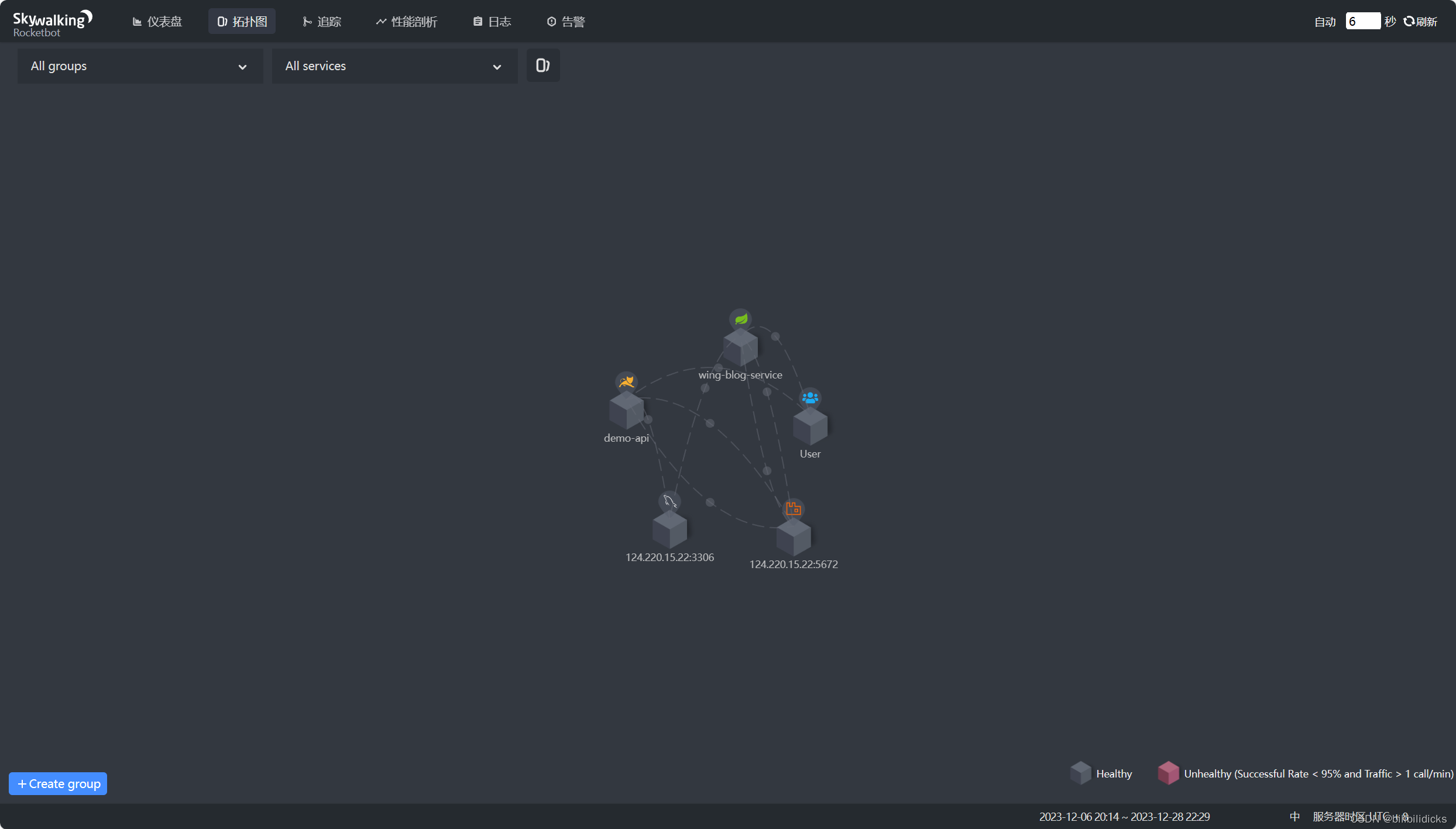Switch to the 仪表盘 dashboard tab
Image resolution: width=1456 pixels, height=829 pixels.
coord(157,22)
